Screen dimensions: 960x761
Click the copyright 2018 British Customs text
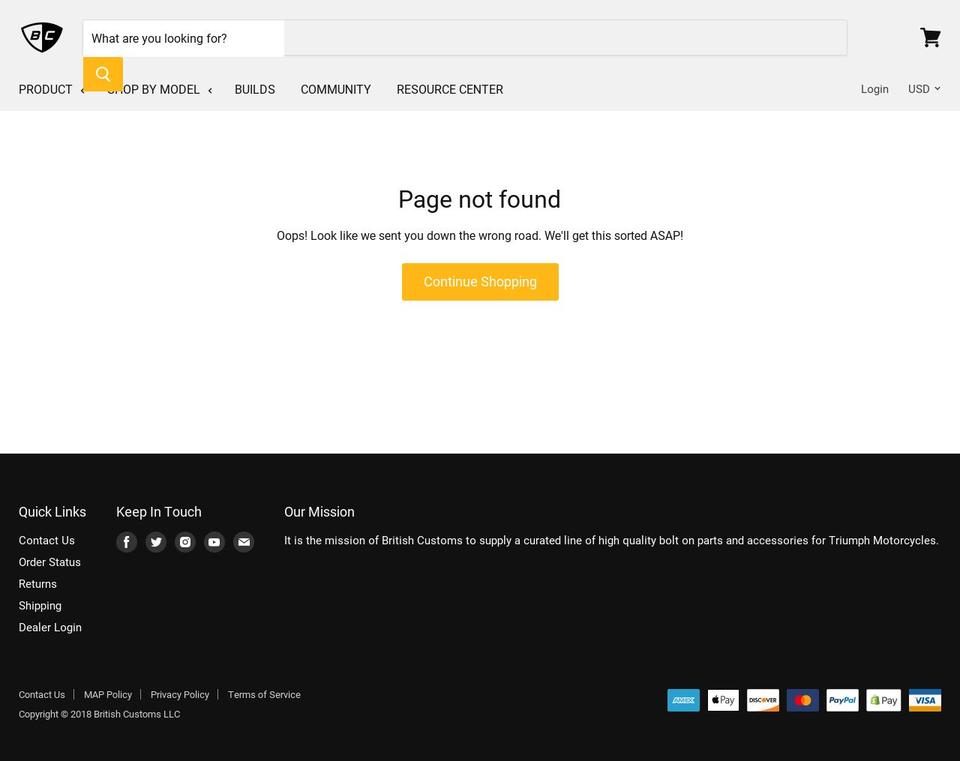(99, 714)
